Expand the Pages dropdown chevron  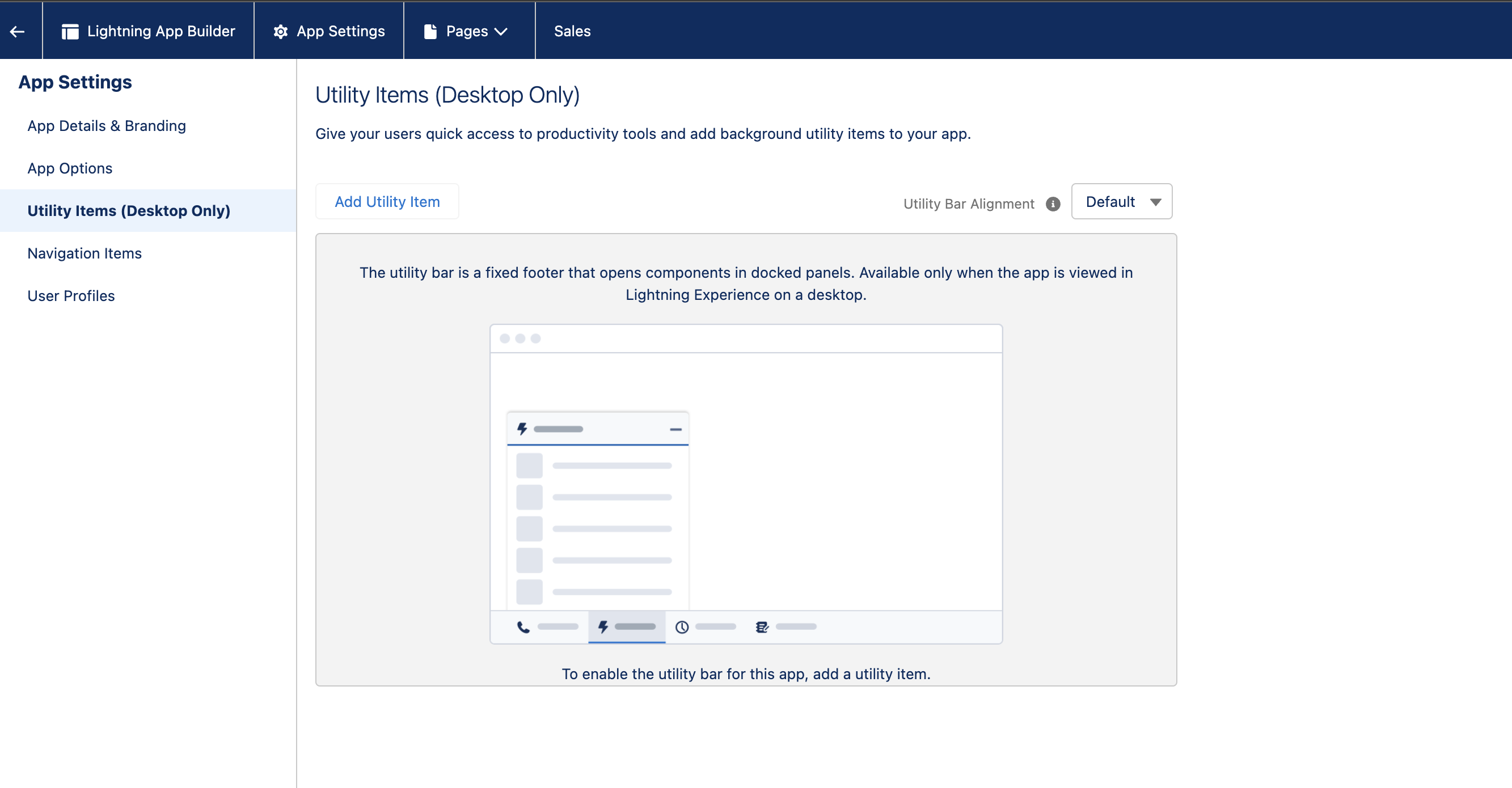501,32
